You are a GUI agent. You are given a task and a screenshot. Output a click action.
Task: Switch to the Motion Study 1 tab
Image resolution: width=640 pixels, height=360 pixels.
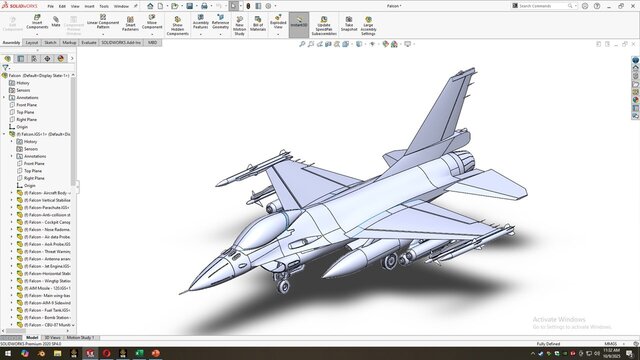(x=80, y=338)
